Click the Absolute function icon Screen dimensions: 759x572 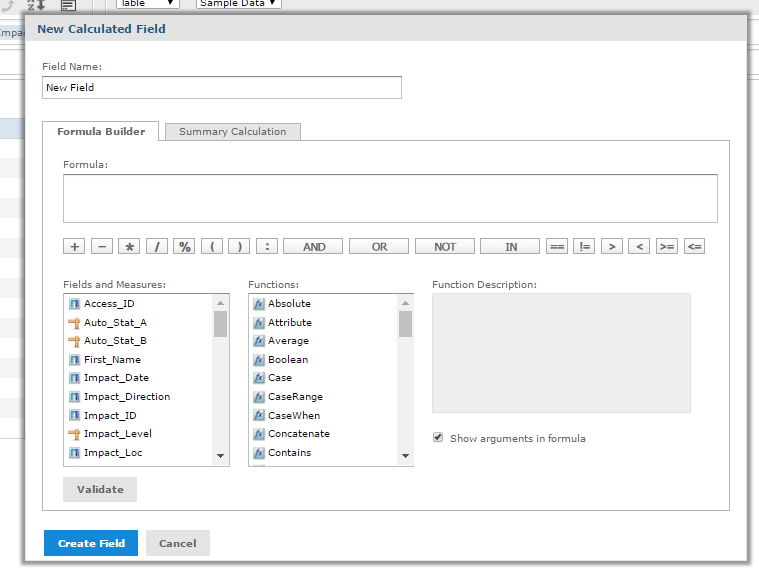click(x=258, y=304)
